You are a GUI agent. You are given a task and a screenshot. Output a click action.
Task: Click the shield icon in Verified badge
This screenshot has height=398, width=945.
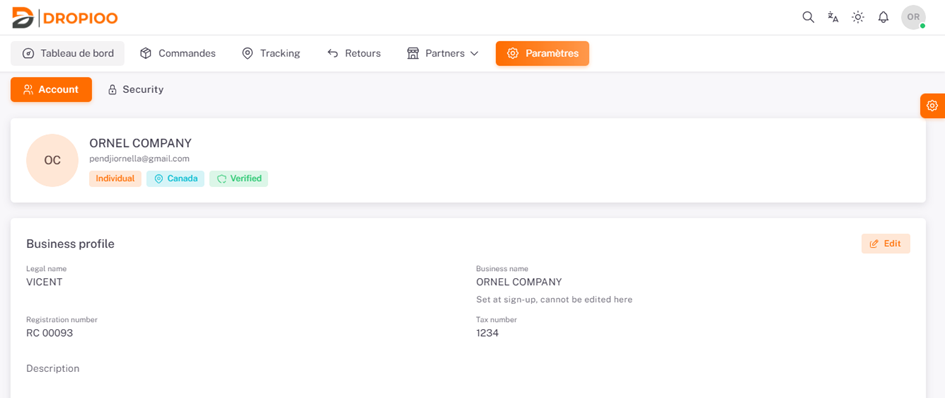222,179
